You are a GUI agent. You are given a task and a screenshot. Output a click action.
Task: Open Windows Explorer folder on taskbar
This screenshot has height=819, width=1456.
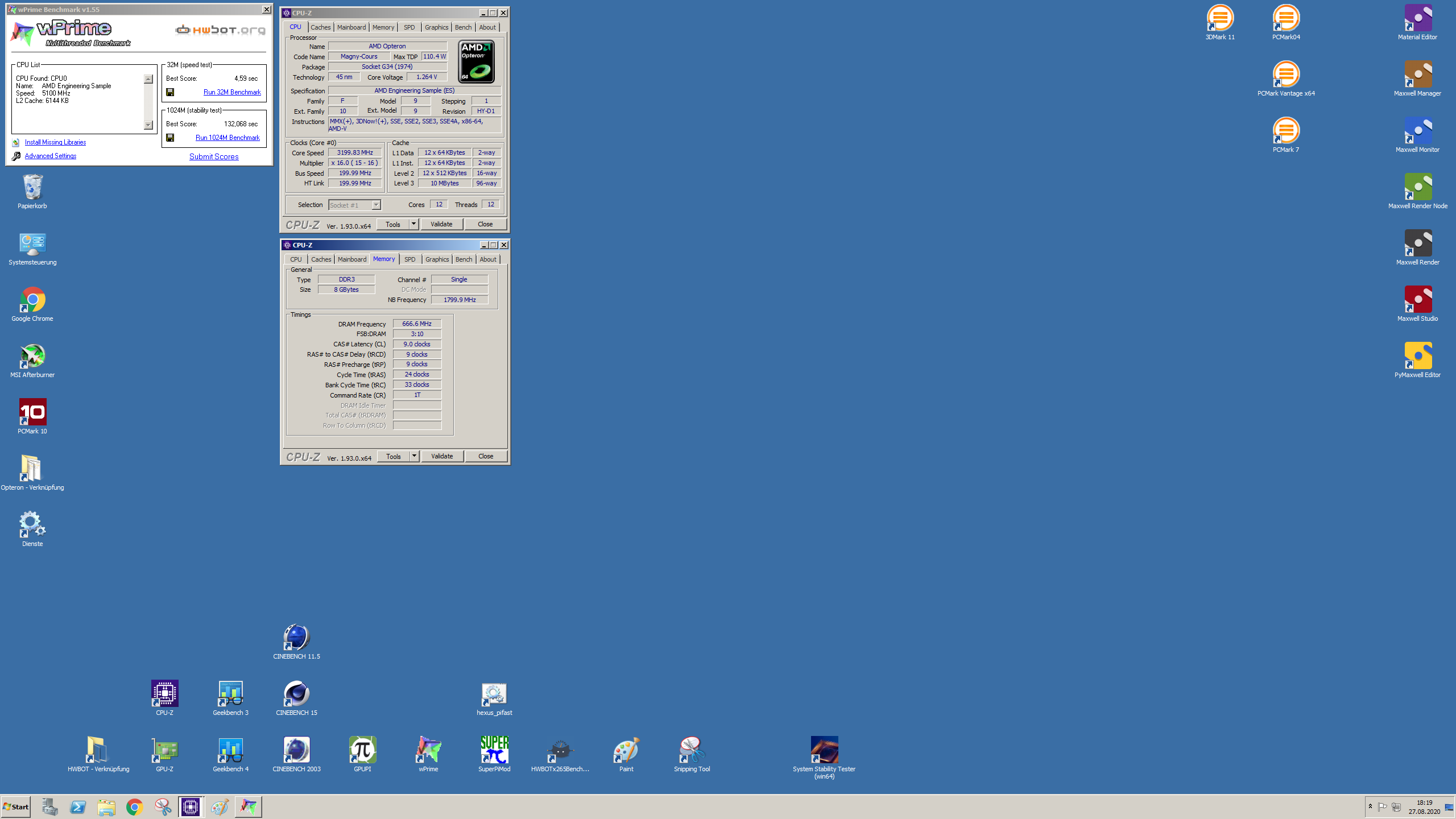(x=106, y=806)
